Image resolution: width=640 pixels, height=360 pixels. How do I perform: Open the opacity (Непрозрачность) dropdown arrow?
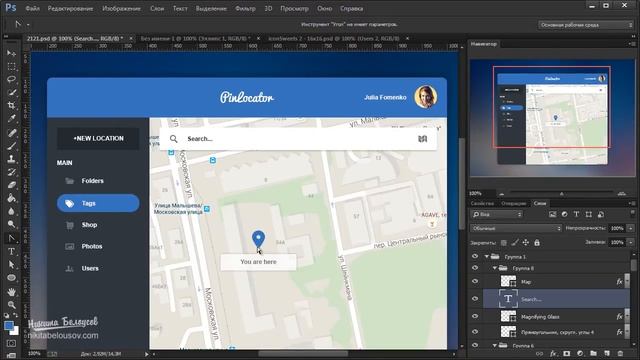tap(631, 229)
